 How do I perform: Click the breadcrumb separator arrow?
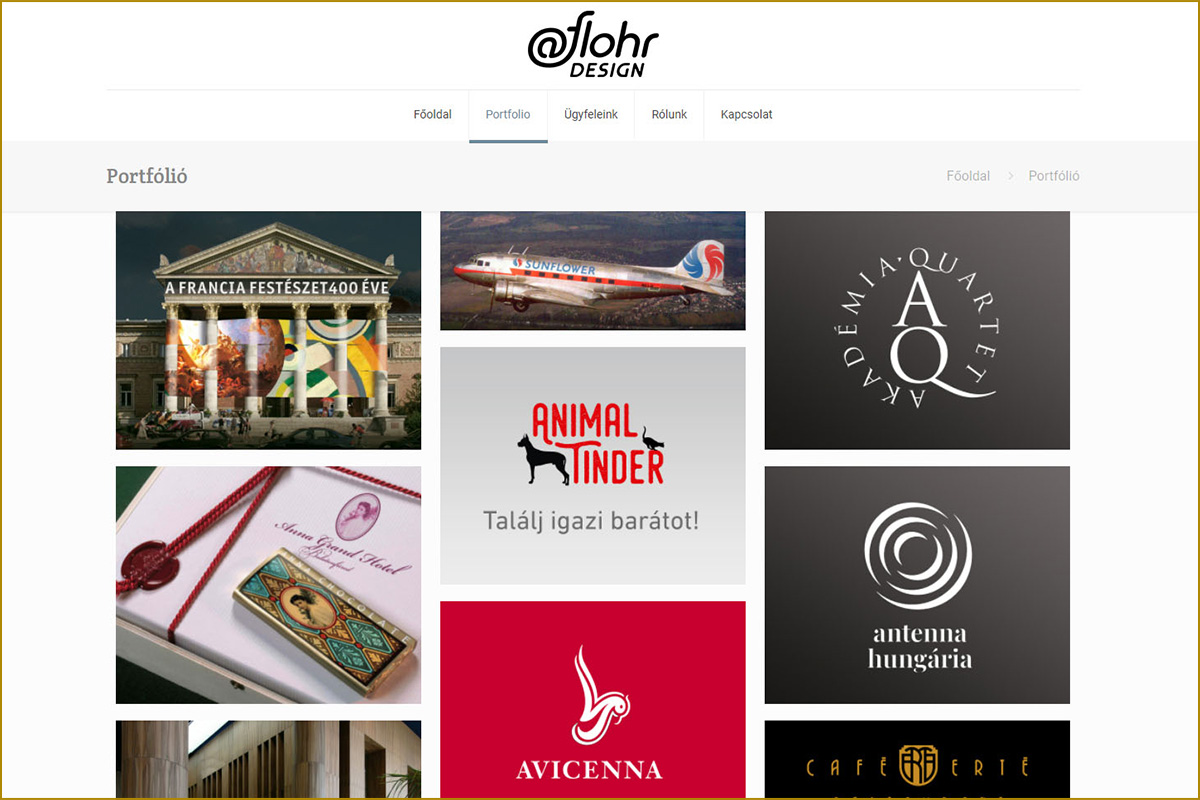1010,176
